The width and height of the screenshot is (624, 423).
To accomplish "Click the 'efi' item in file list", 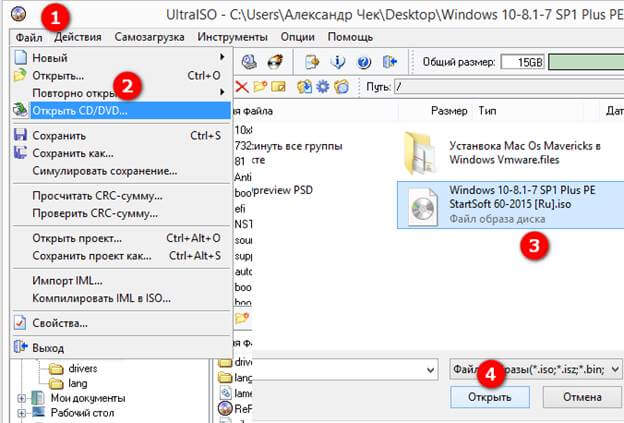I will point(240,209).
